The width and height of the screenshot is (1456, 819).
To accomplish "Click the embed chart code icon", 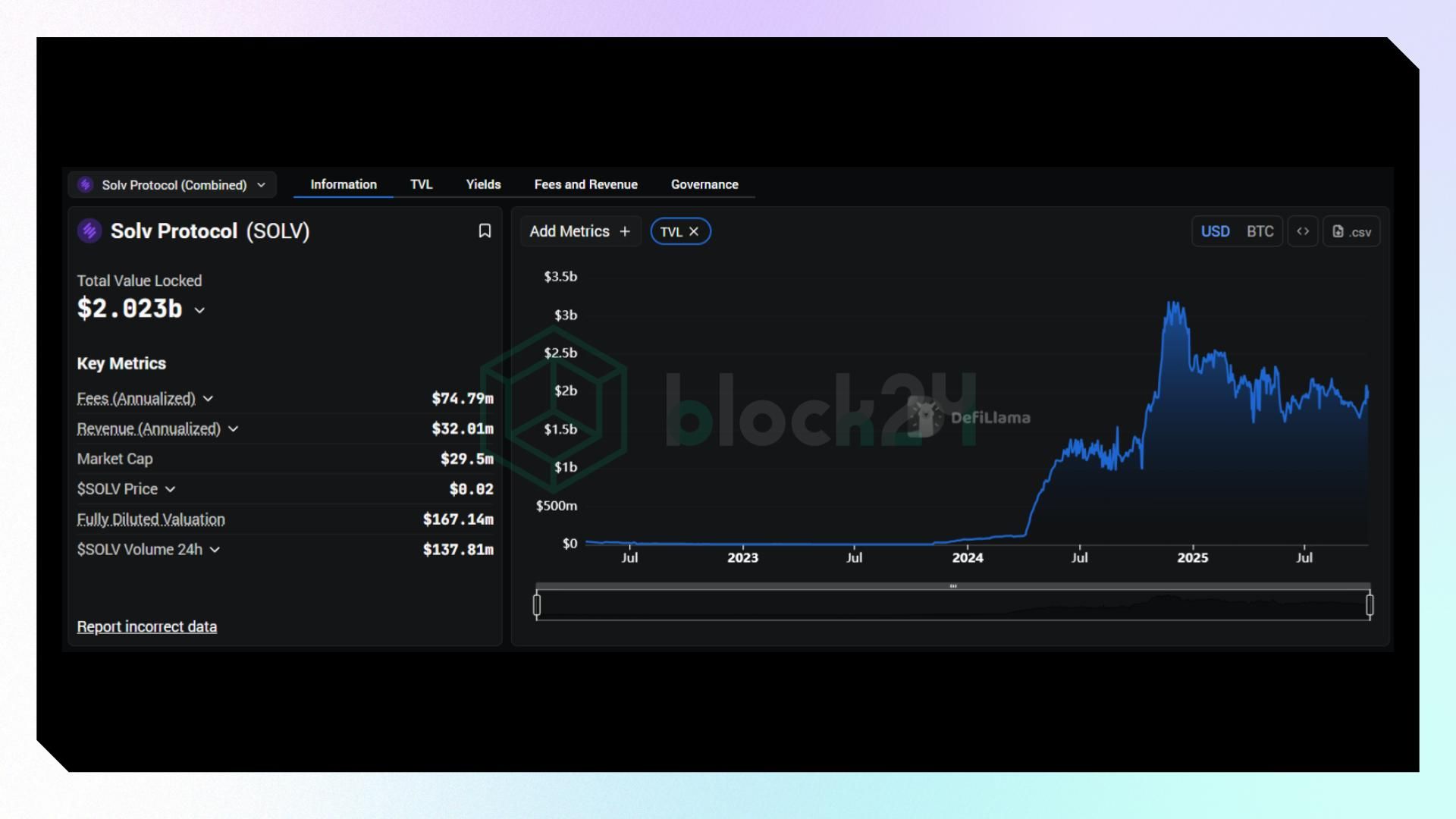I will pyautogui.click(x=1302, y=231).
